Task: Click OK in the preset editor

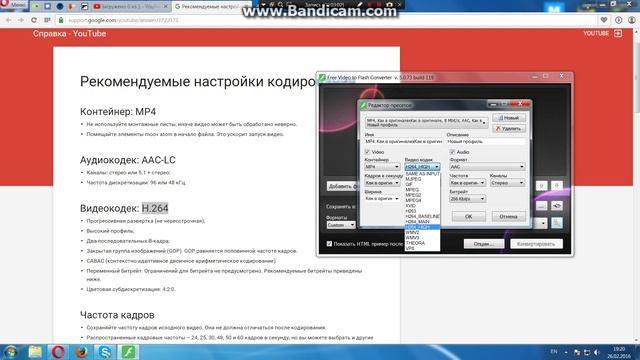Action: [x=469, y=216]
